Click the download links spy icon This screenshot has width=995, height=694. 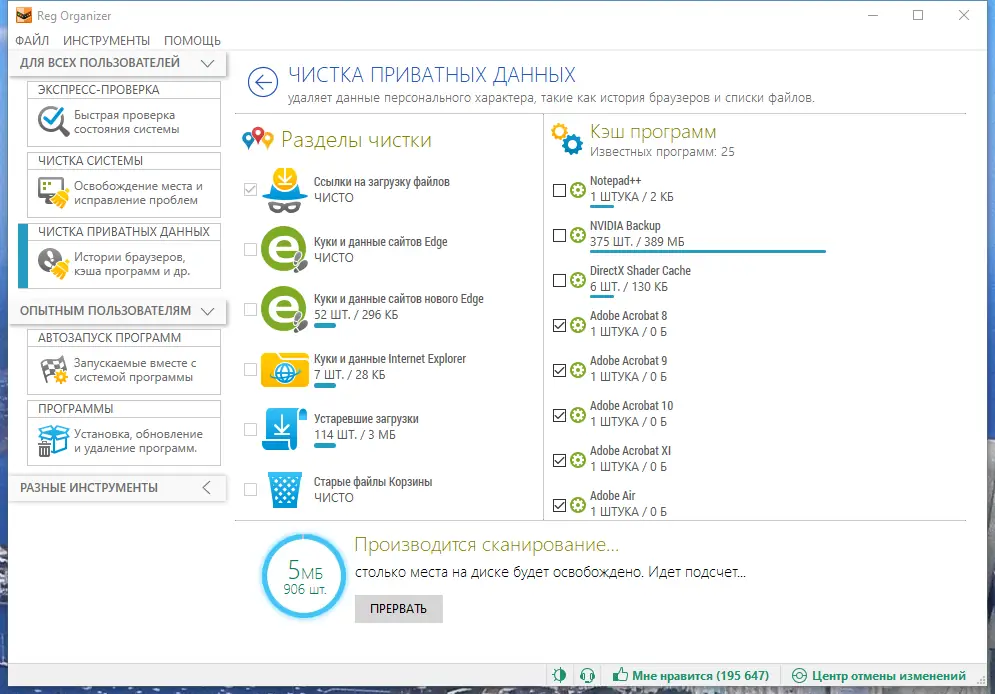point(284,190)
